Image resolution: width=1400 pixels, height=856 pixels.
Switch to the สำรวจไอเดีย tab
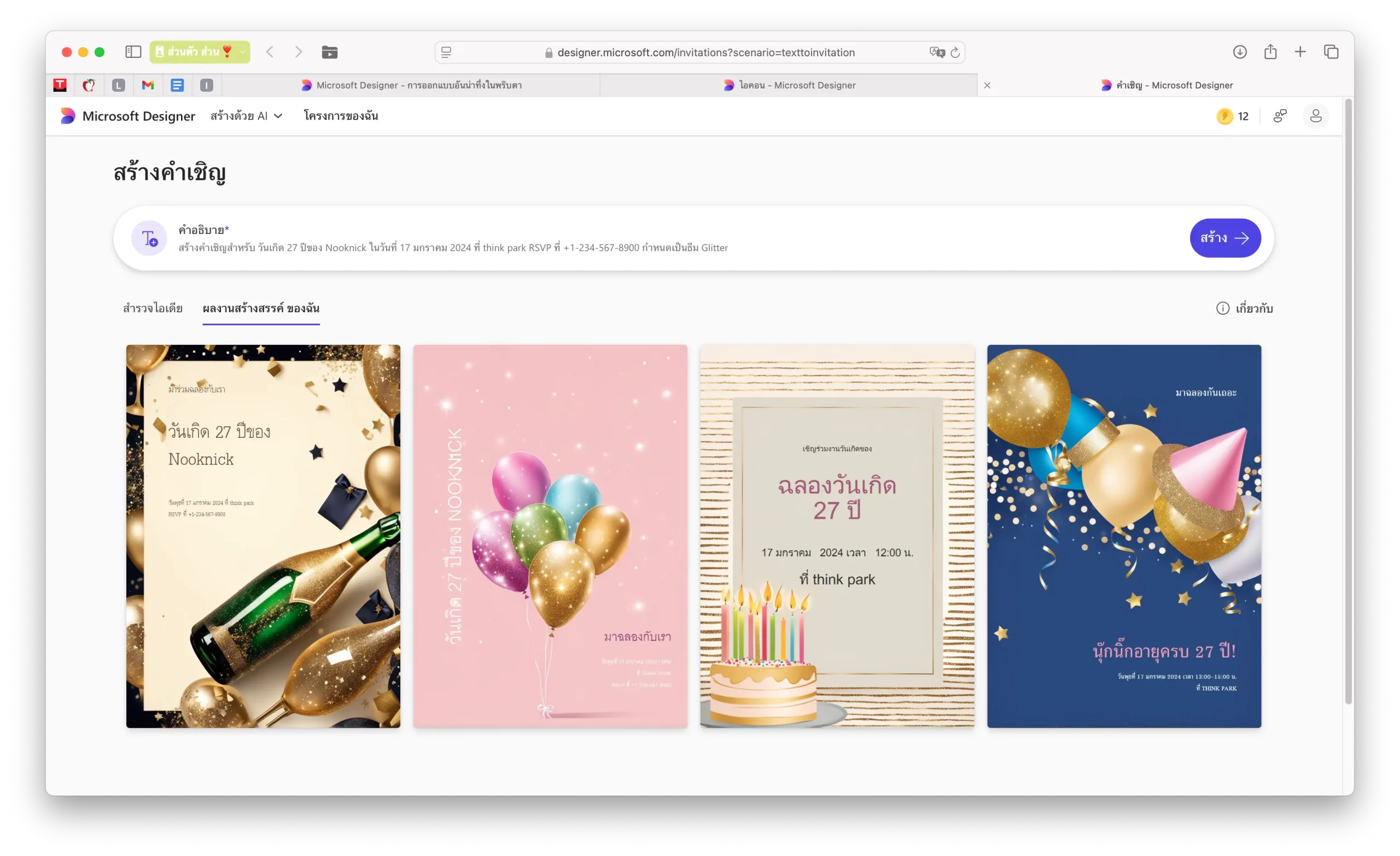click(152, 308)
